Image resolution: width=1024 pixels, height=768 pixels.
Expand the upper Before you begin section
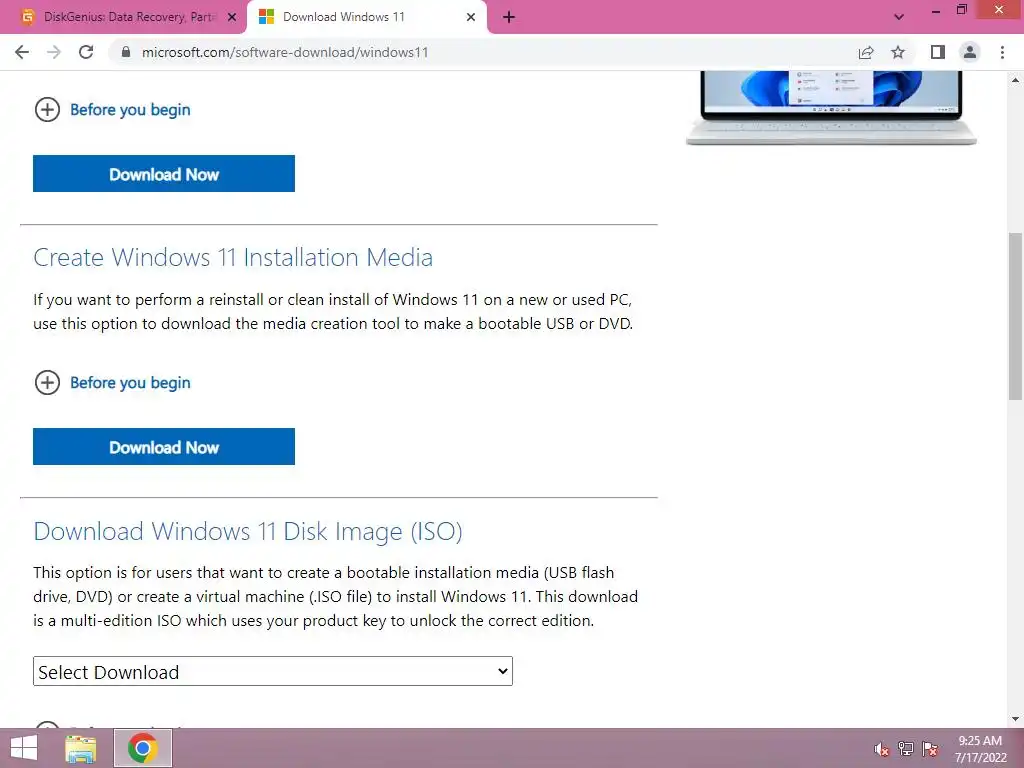(112, 110)
